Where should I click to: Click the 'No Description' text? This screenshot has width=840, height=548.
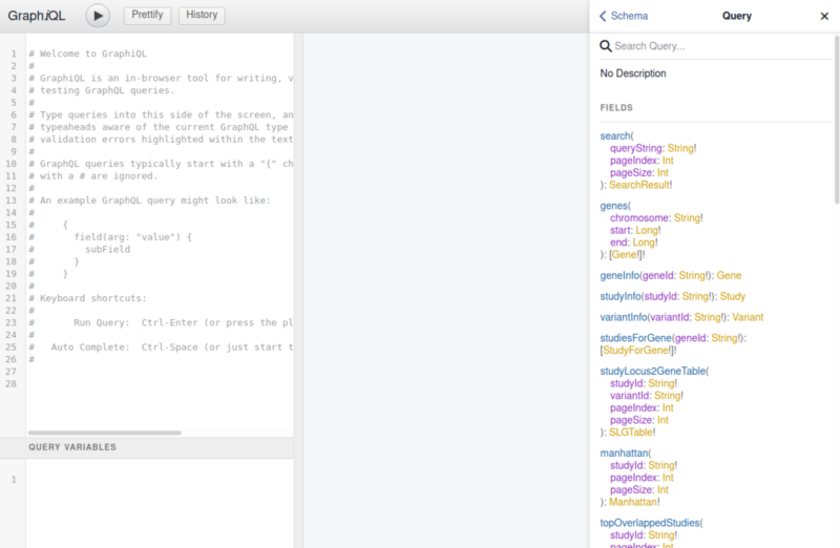click(x=633, y=73)
